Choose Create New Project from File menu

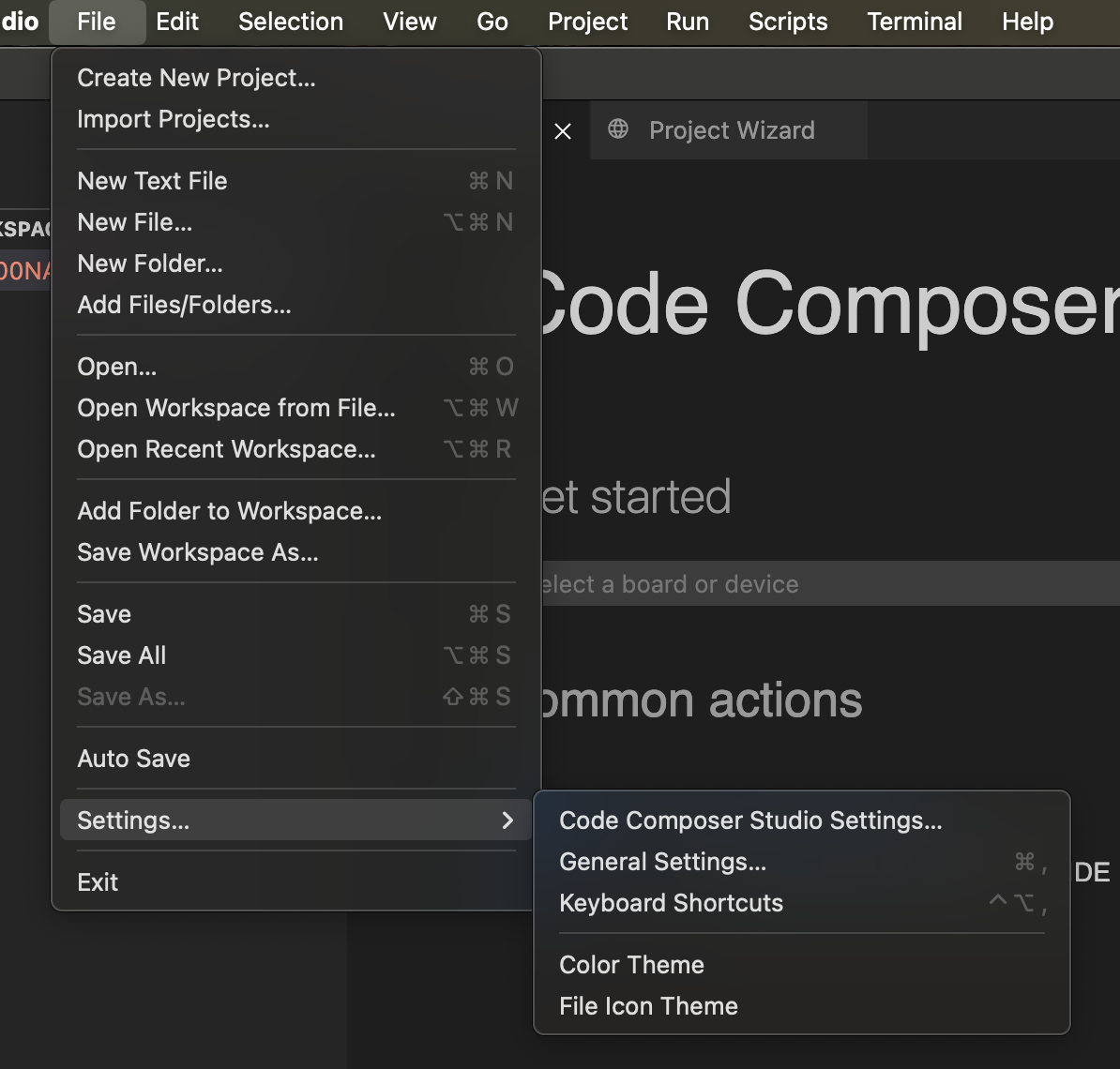coord(196,78)
